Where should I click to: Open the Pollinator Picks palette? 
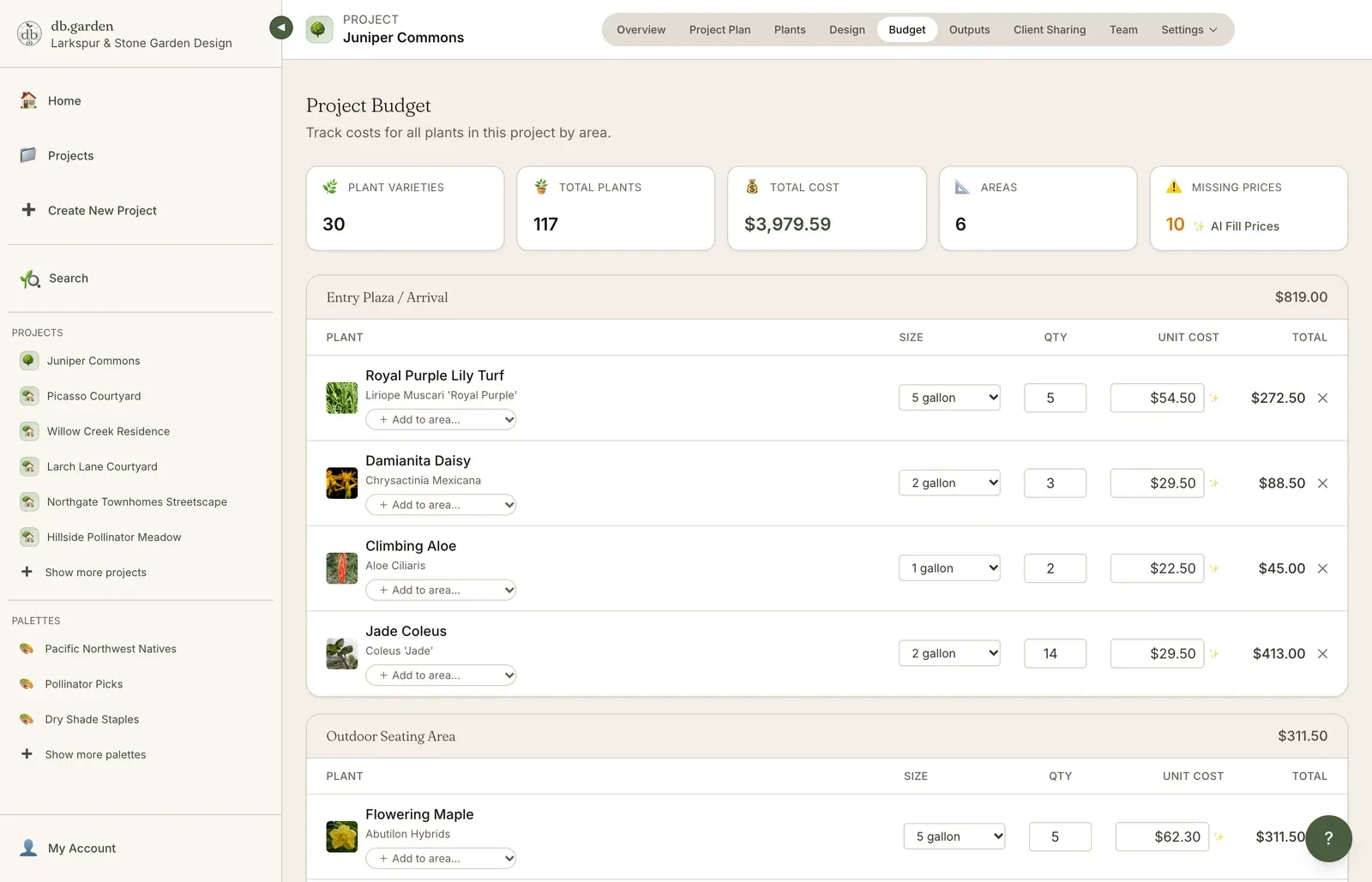coord(71,684)
